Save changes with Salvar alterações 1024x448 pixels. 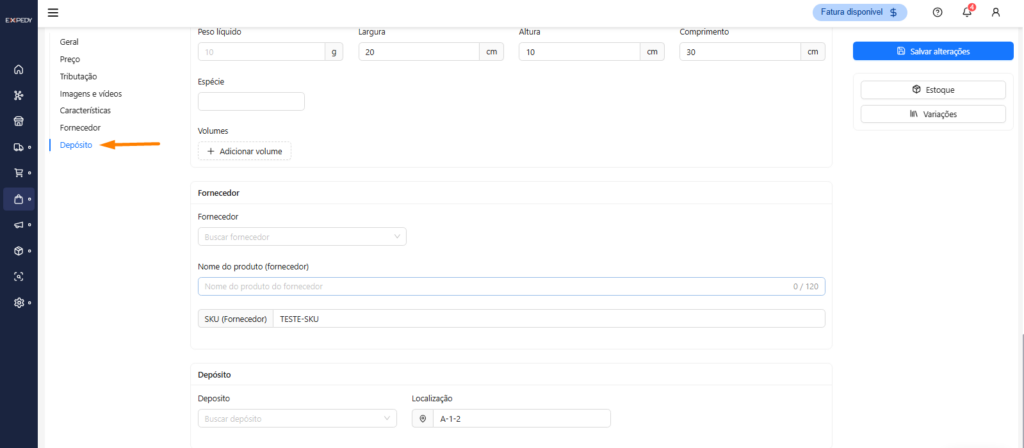coord(933,51)
